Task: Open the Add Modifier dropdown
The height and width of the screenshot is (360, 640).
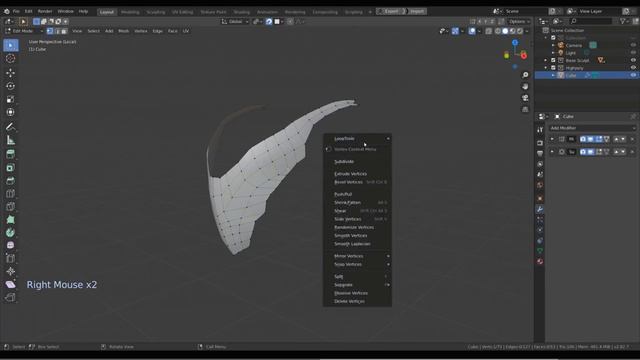Action: 592,128
